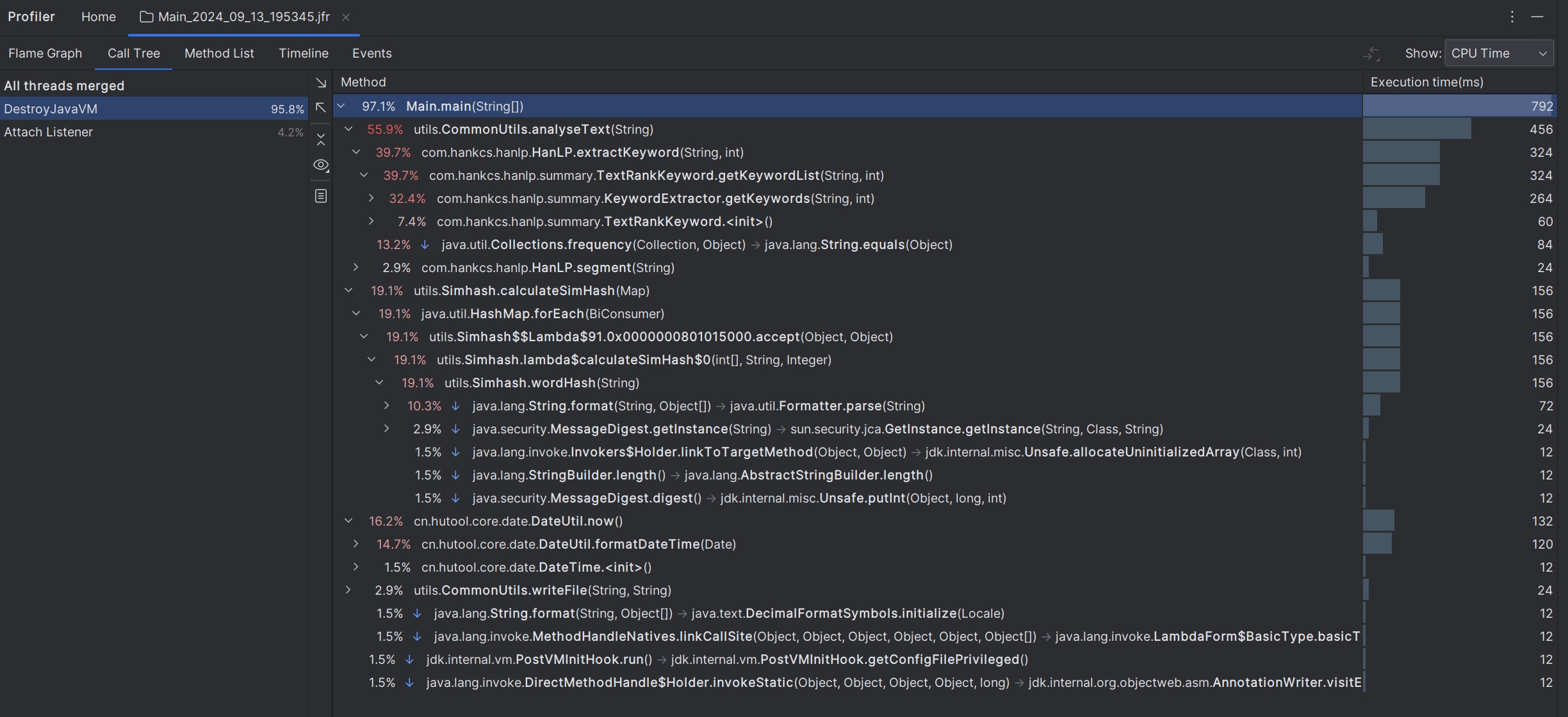Click the 264 execution time value

pyautogui.click(x=1540, y=198)
